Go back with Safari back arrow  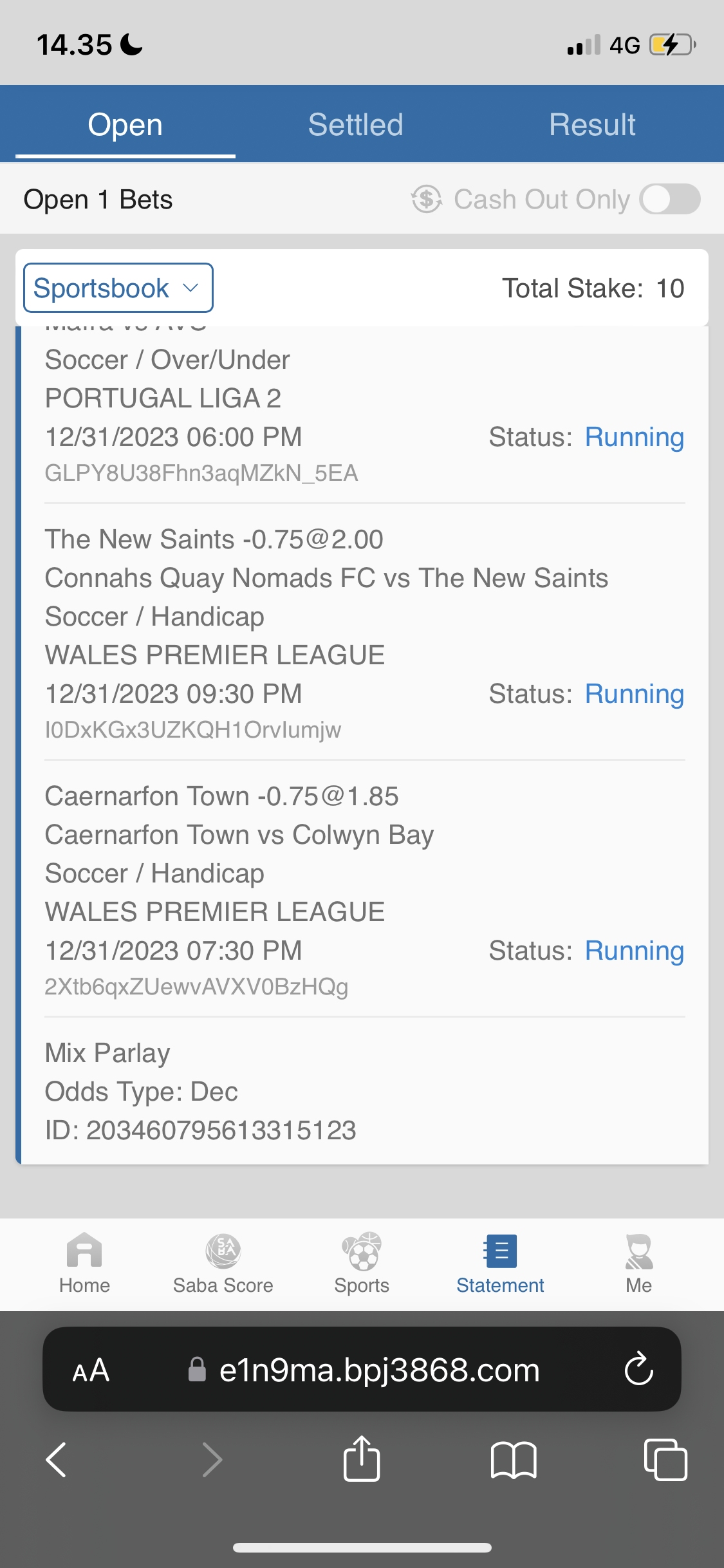click(57, 1459)
